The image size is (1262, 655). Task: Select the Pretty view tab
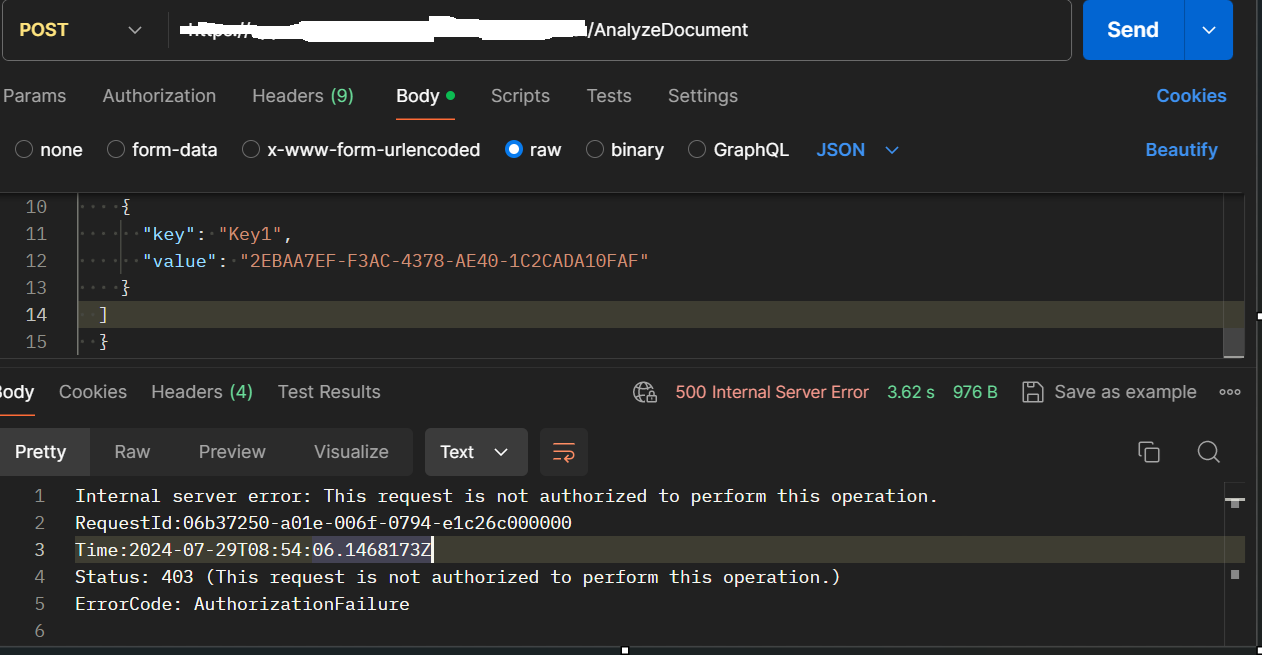point(41,452)
